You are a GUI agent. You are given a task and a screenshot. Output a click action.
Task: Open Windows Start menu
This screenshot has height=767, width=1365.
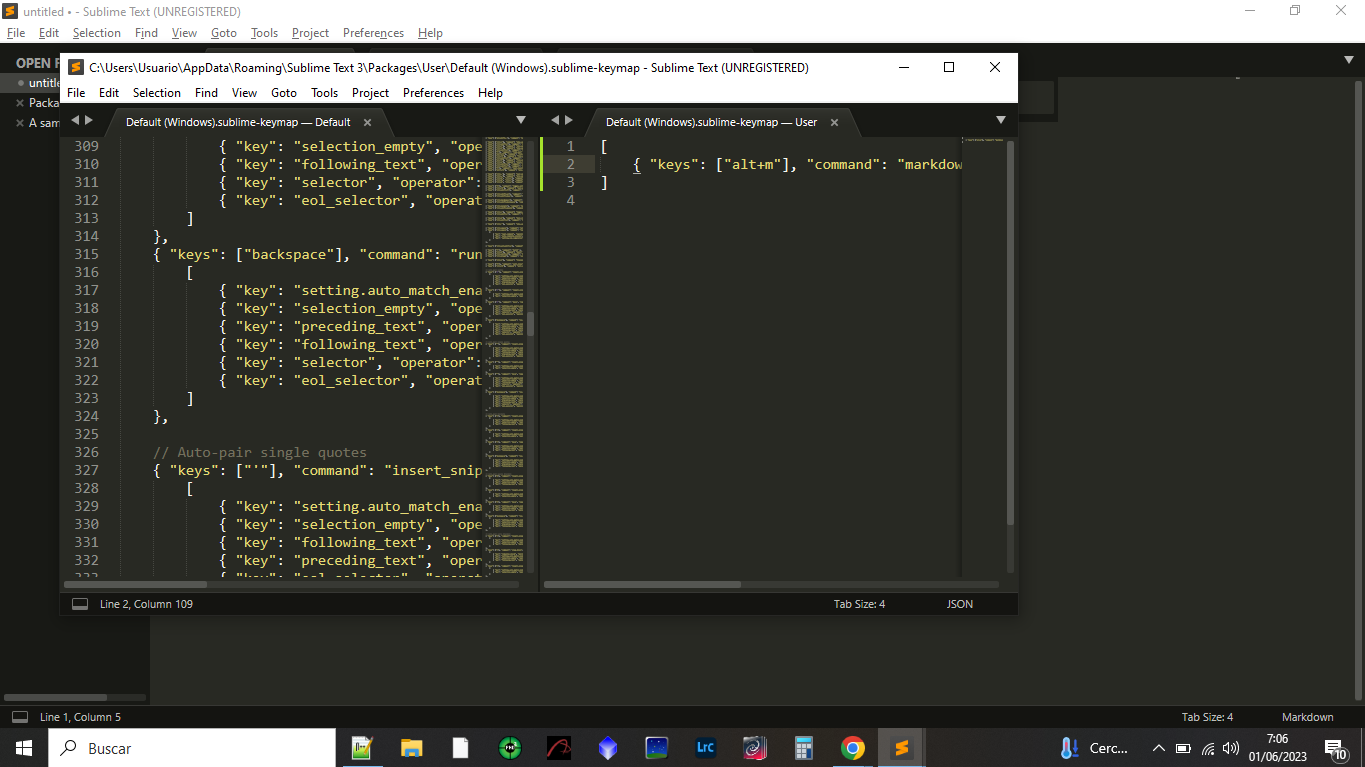click(23, 748)
